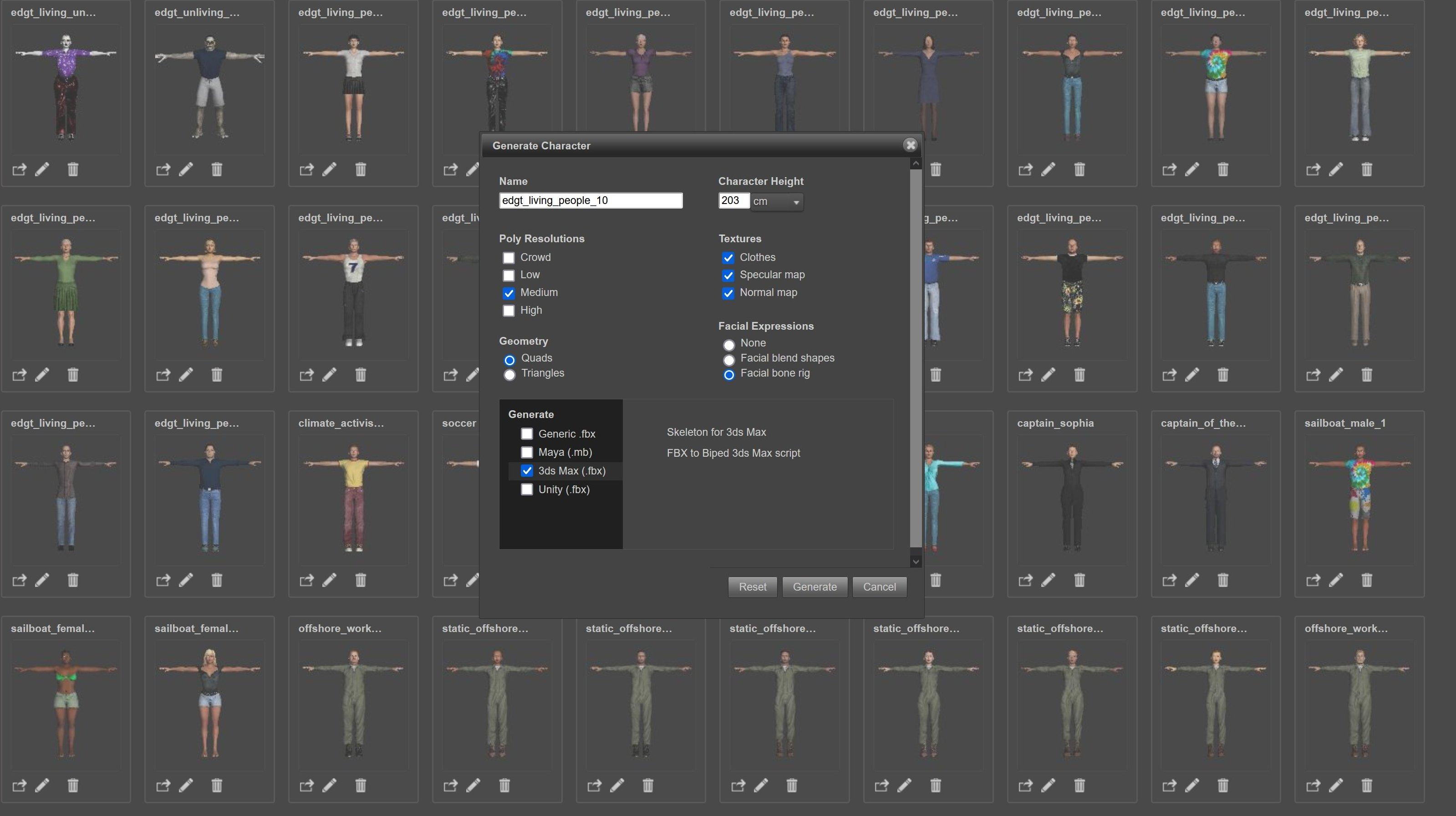Delete captain_sophia with trash icon
The image size is (1456, 816).
click(x=1079, y=580)
